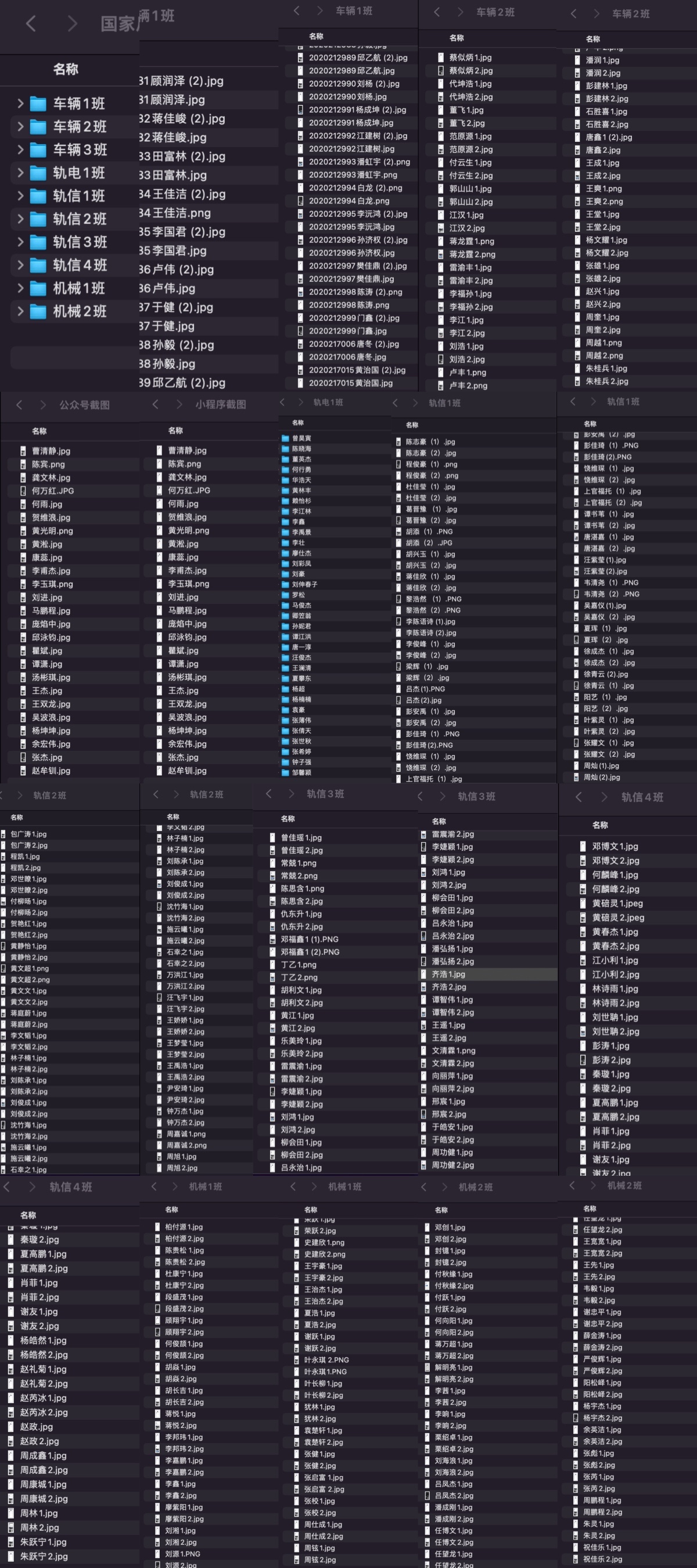Image resolution: width=697 pixels, height=1568 pixels.
Task: Expand the 轨电1班 folder disclosure arrow
Action: pos(21,173)
